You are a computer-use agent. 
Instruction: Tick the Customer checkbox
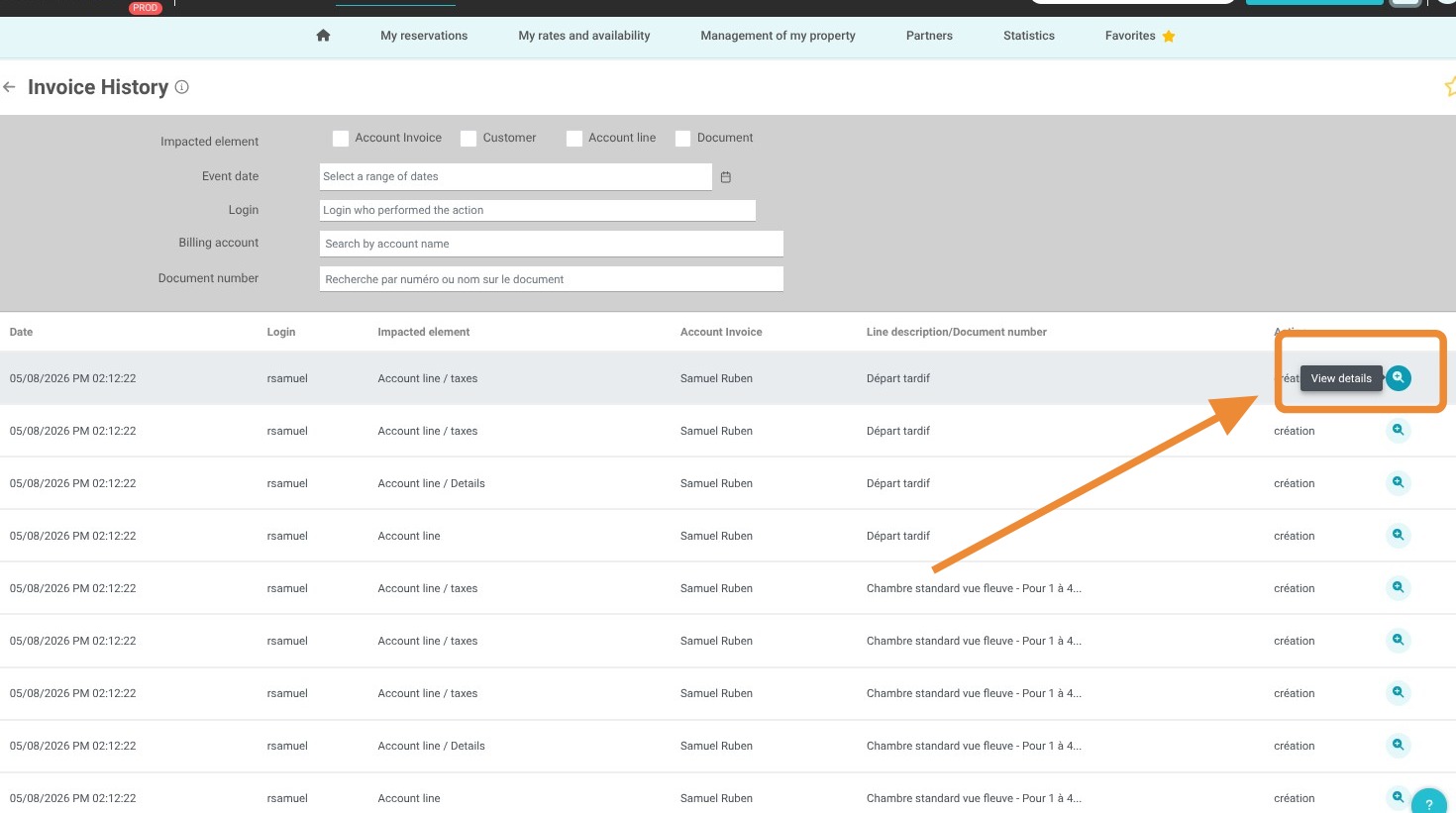pos(468,139)
